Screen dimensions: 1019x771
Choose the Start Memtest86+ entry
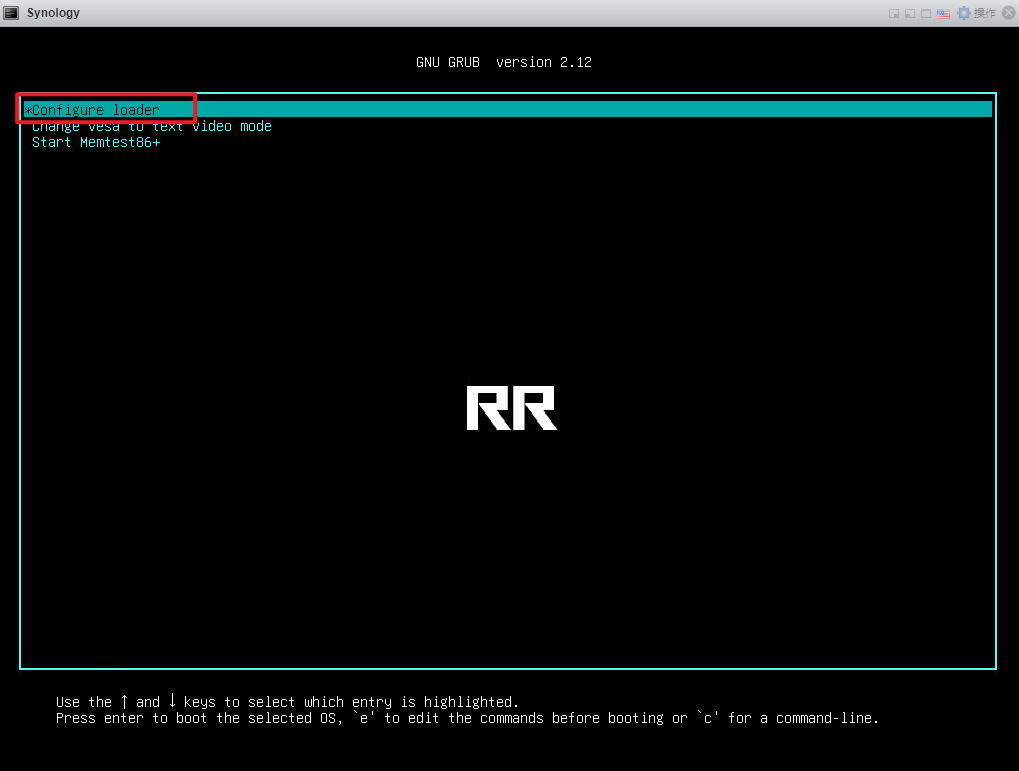click(x=96, y=142)
